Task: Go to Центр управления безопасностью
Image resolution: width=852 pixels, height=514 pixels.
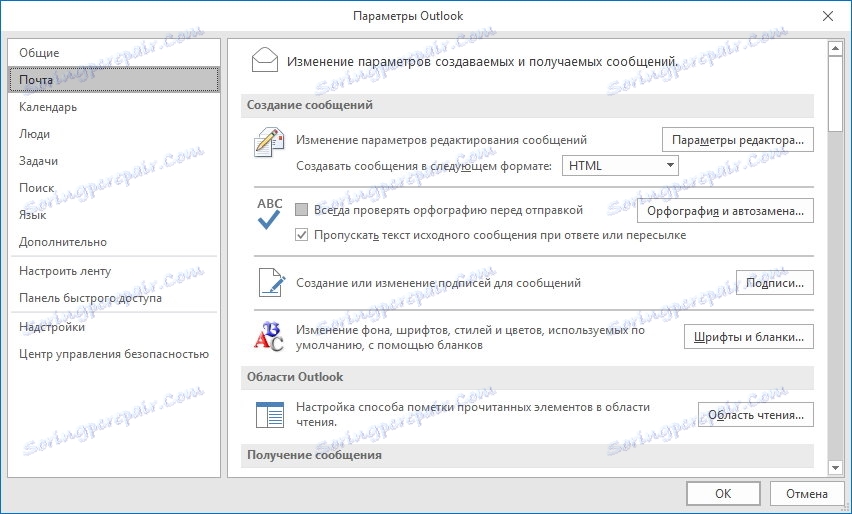Action: [113, 353]
